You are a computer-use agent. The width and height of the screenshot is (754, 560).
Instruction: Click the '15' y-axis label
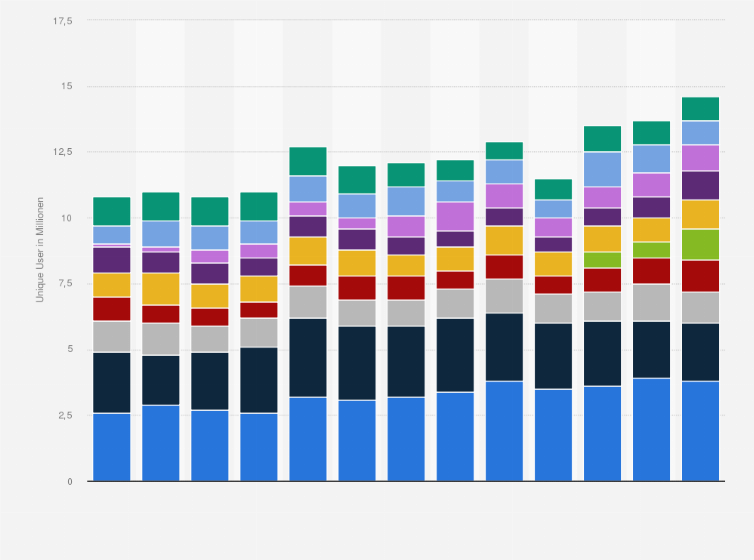(67, 86)
